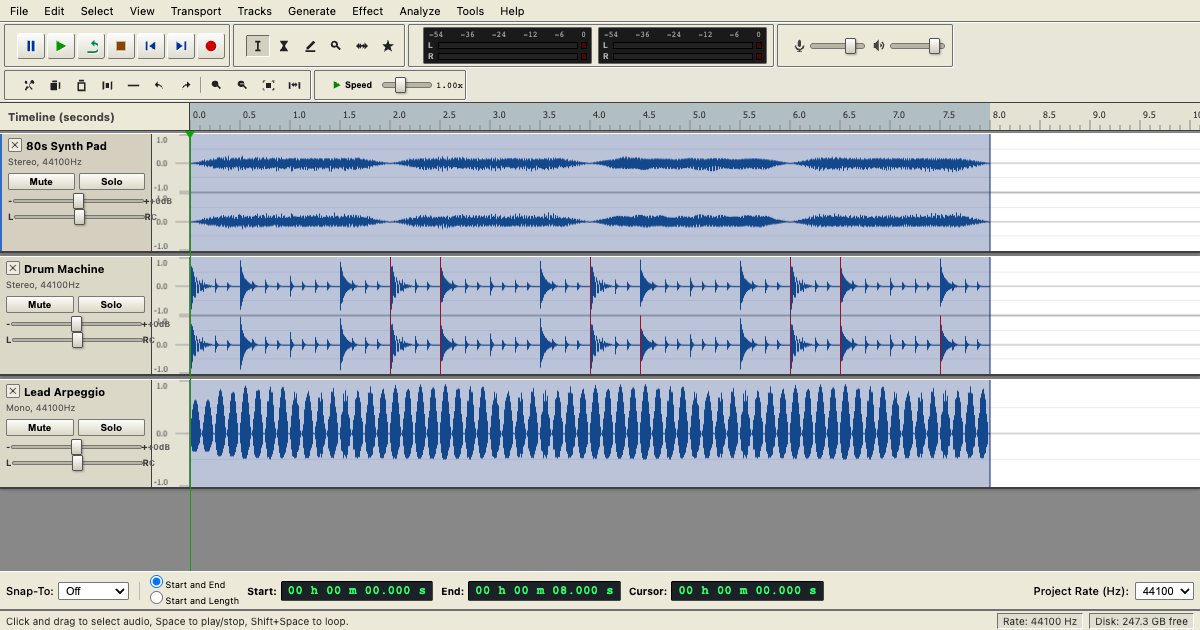This screenshot has width=1200, height=630.
Task: Skip to start of project
Action: click(151, 46)
